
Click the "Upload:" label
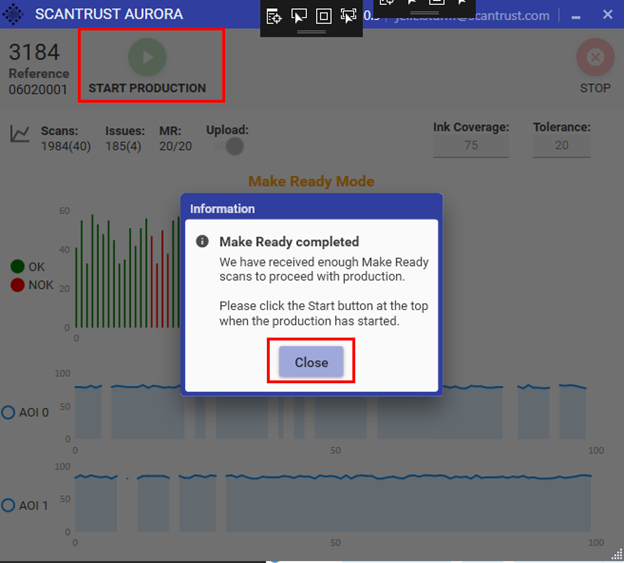pyautogui.click(x=227, y=130)
